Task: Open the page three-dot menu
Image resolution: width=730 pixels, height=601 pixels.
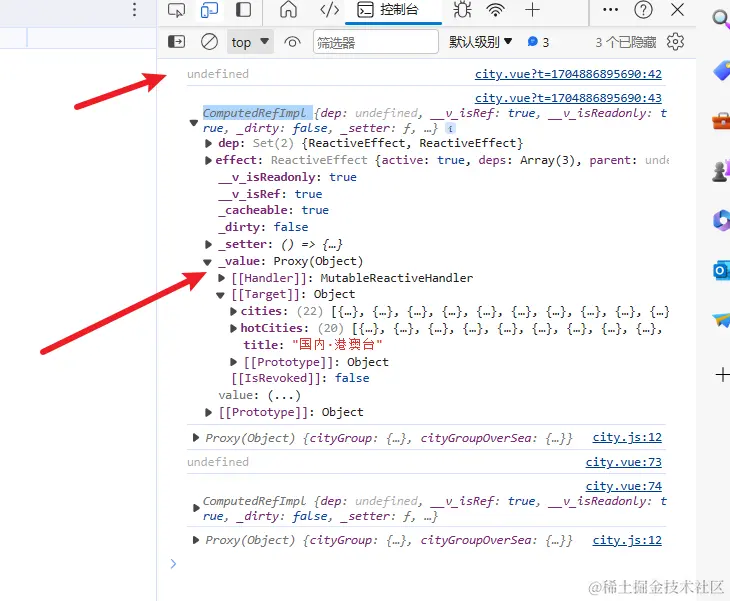Action: [135, 9]
